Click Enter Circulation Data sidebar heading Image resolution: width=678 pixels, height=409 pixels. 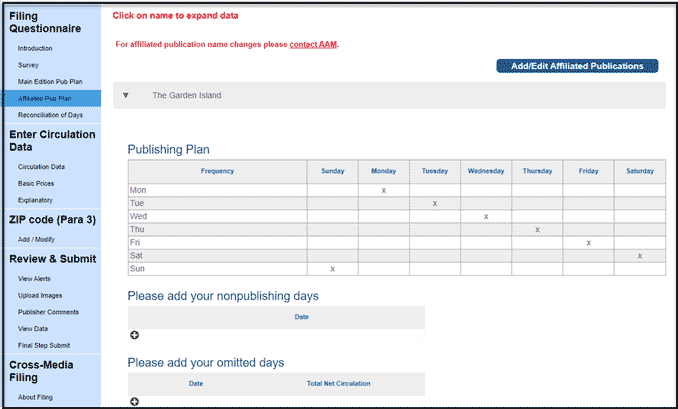click(x=52, y=141)
